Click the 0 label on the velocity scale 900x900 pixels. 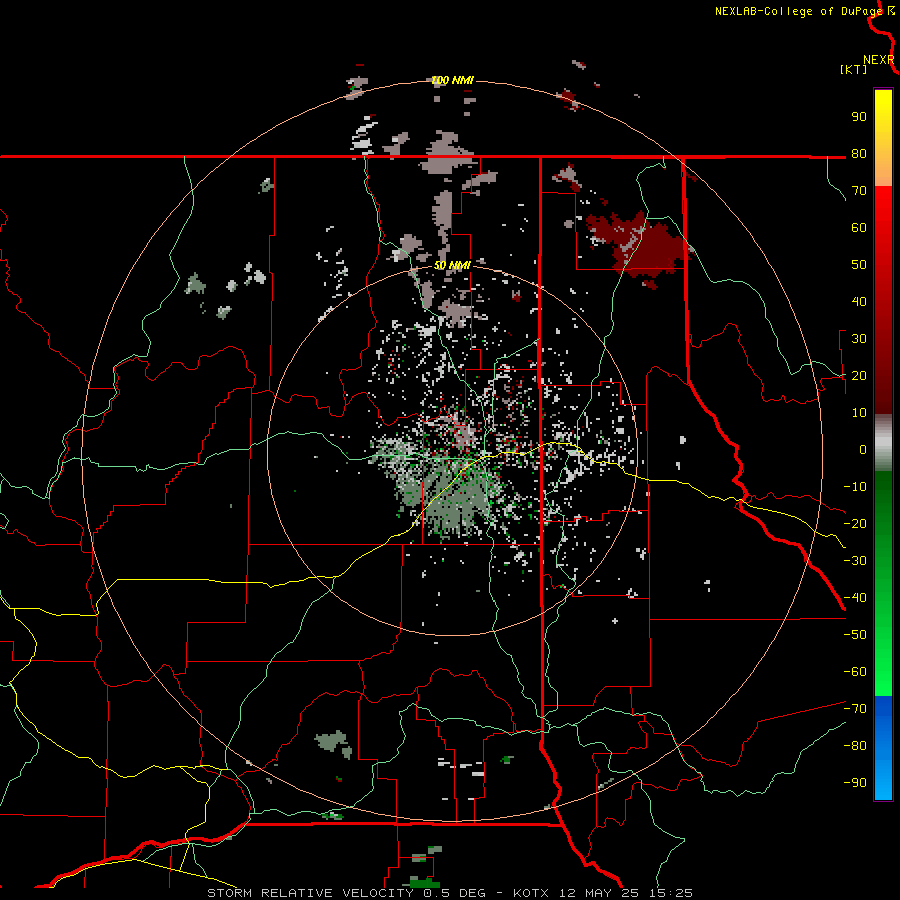863,450
